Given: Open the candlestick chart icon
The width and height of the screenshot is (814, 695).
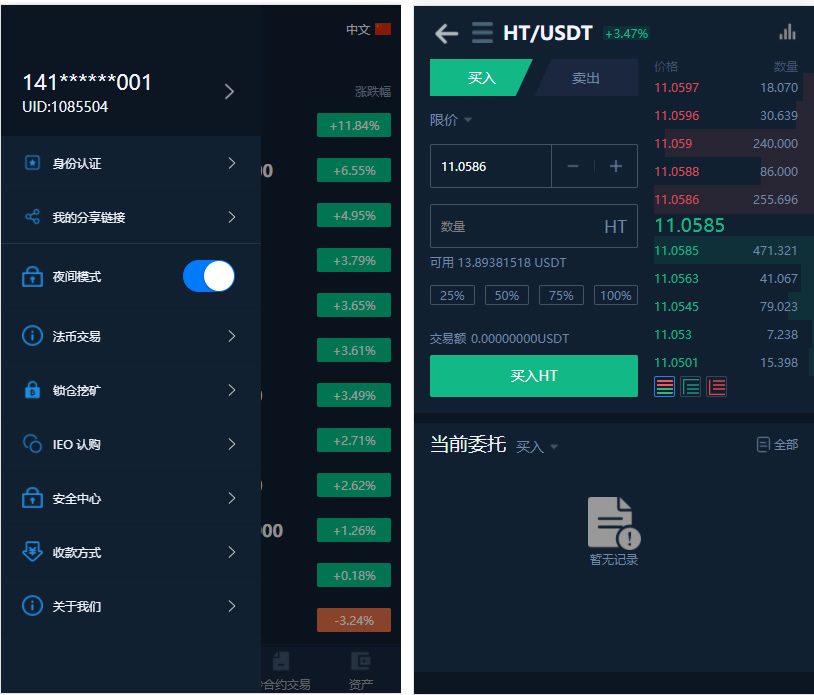Looking at the screenshot, I should point(787,32).
